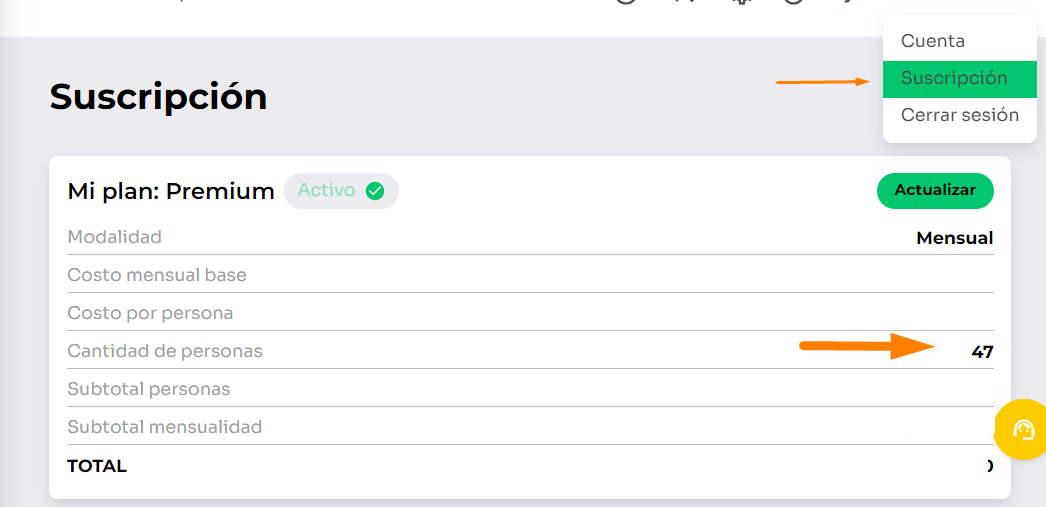Click the Suscripción page heading
Viewport: 1046px width, 507px height.
[158, 97]
